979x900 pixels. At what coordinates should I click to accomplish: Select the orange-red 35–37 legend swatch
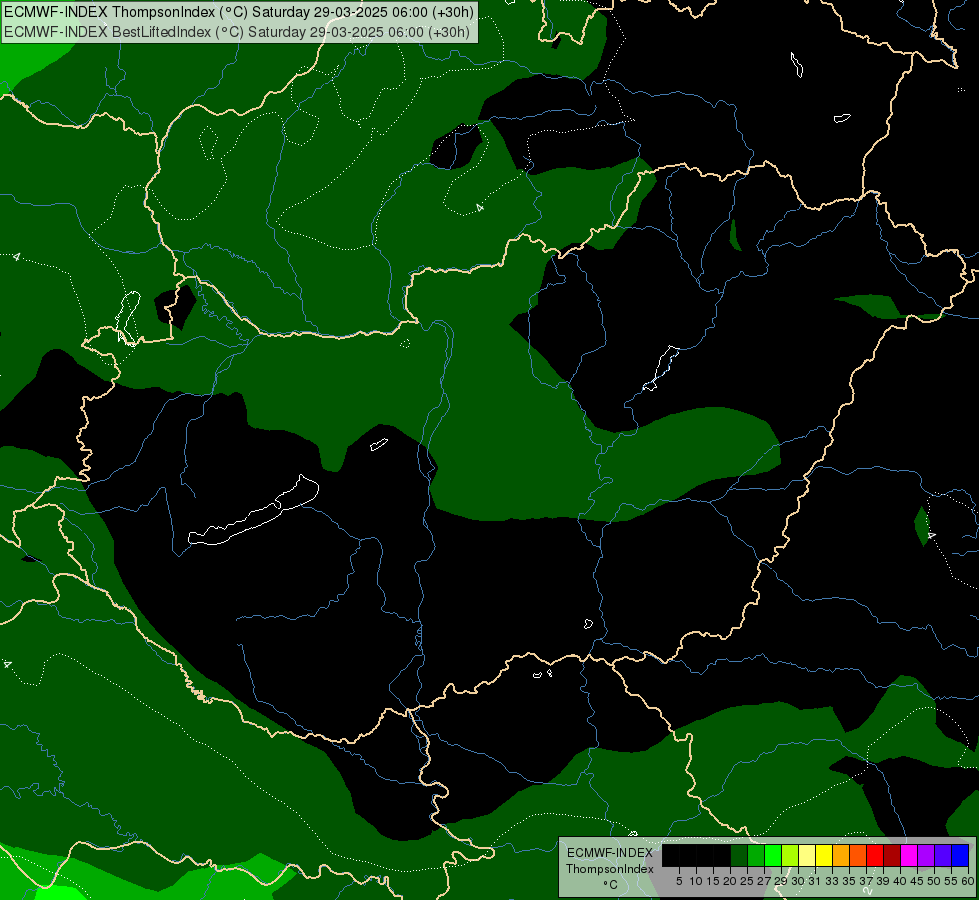858,856
